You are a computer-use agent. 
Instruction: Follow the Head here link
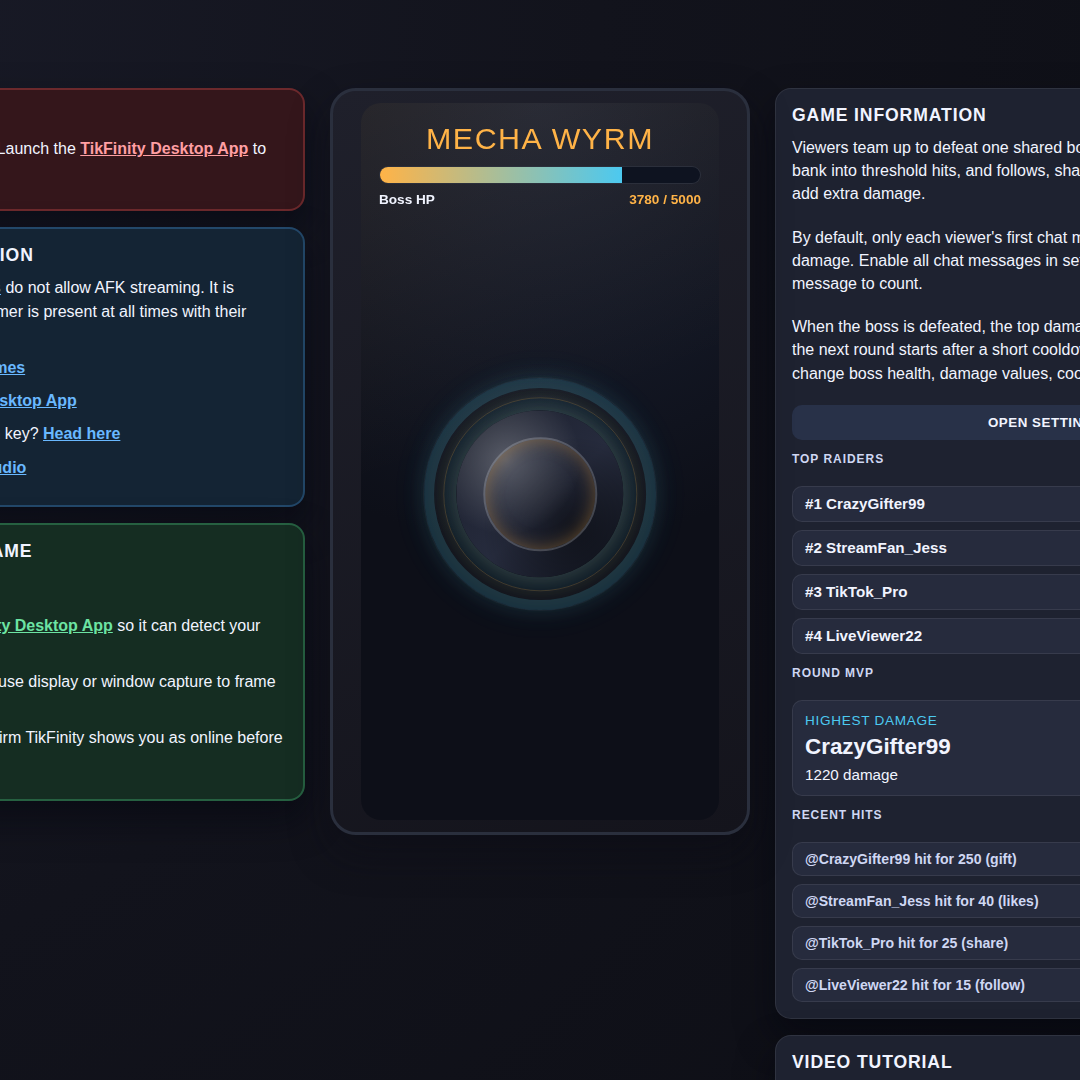click(81, 433)
